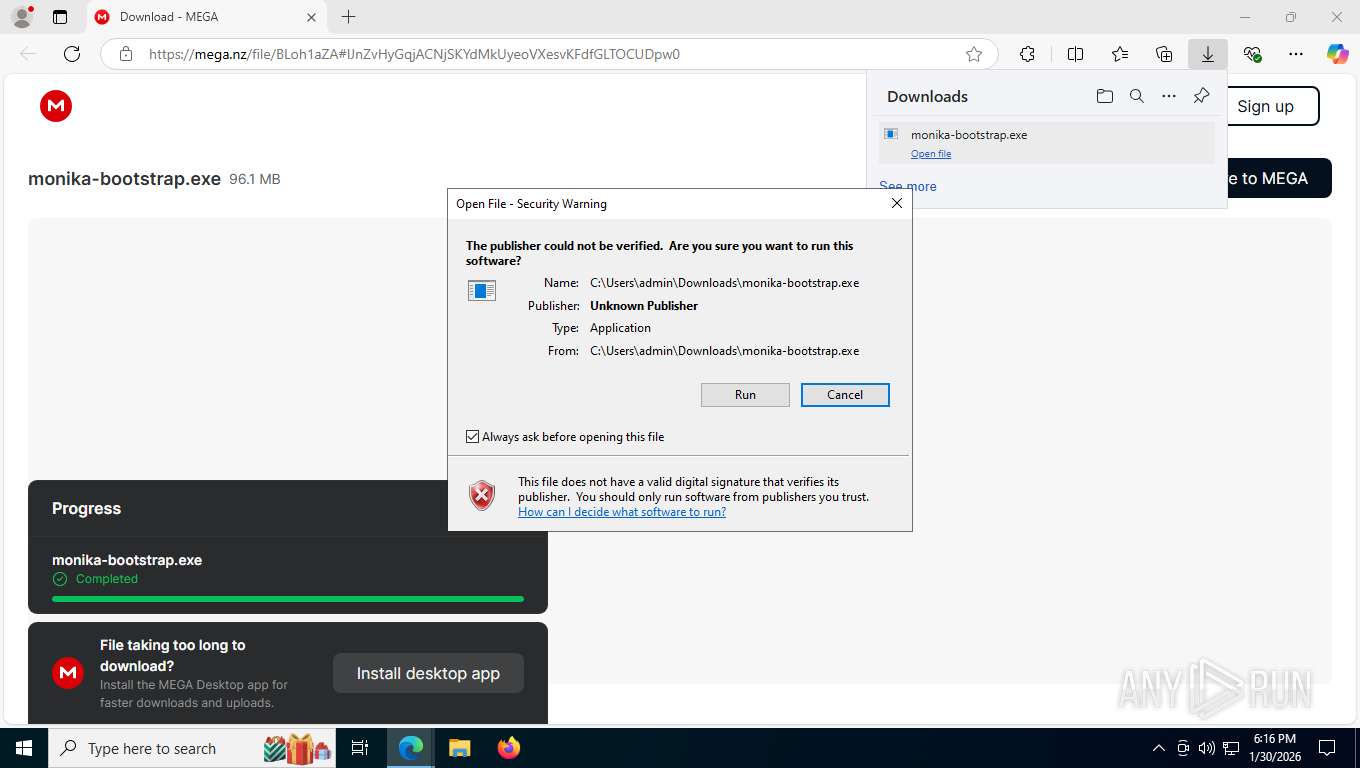This screenshot has height=768, width=1360.
Task: Launch Firefox from the taskbar
Action: tap(509, 748)
